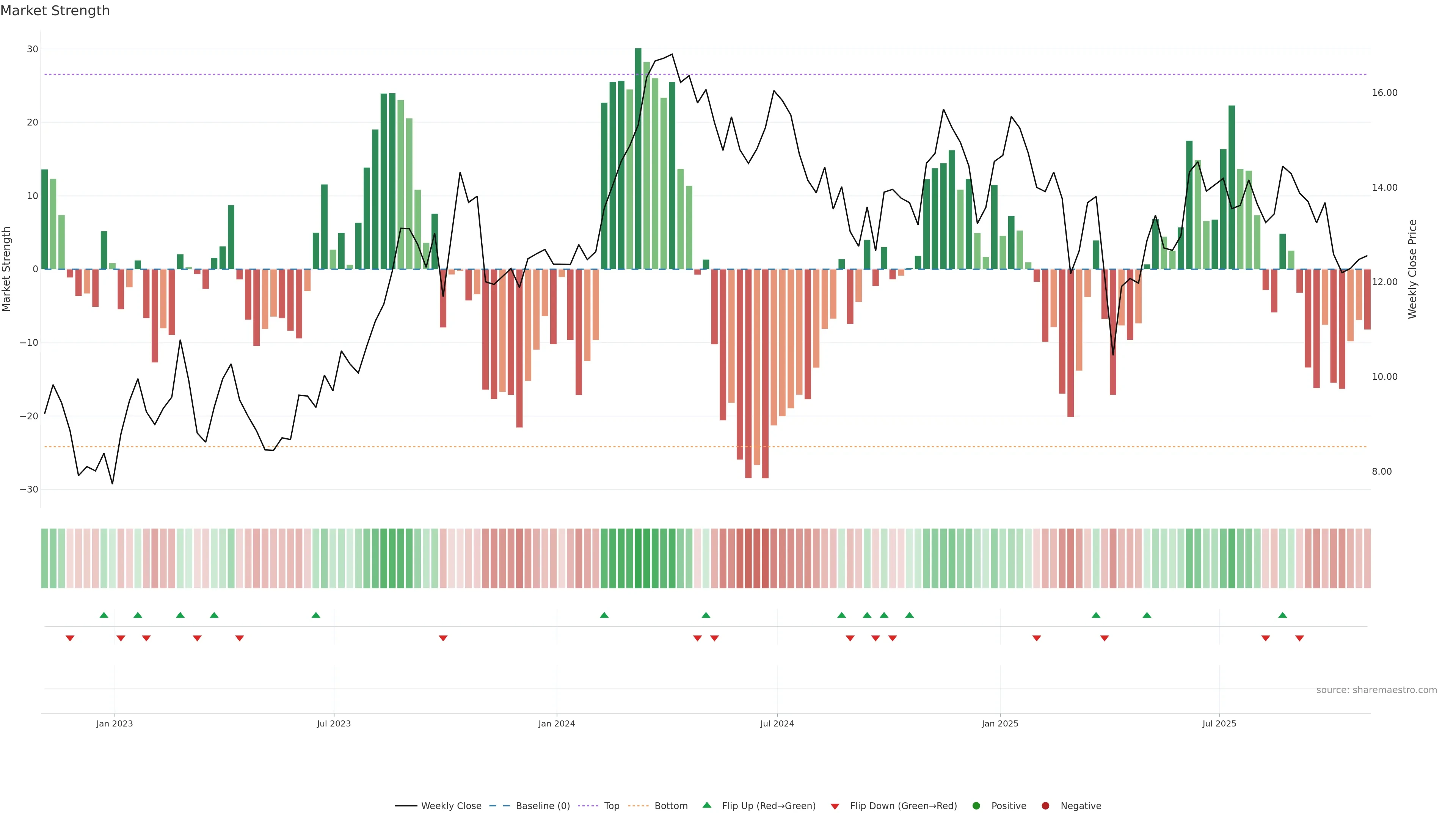Screen dimensions: 1456x819
Task: Click the Positive green circle legend icon
Action: coord(976,806)
